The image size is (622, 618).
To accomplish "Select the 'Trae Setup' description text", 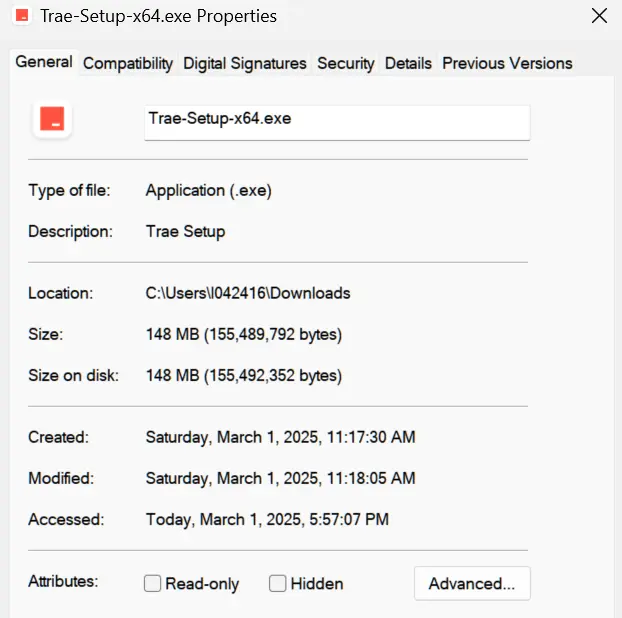I will click(x=186, y=232).
